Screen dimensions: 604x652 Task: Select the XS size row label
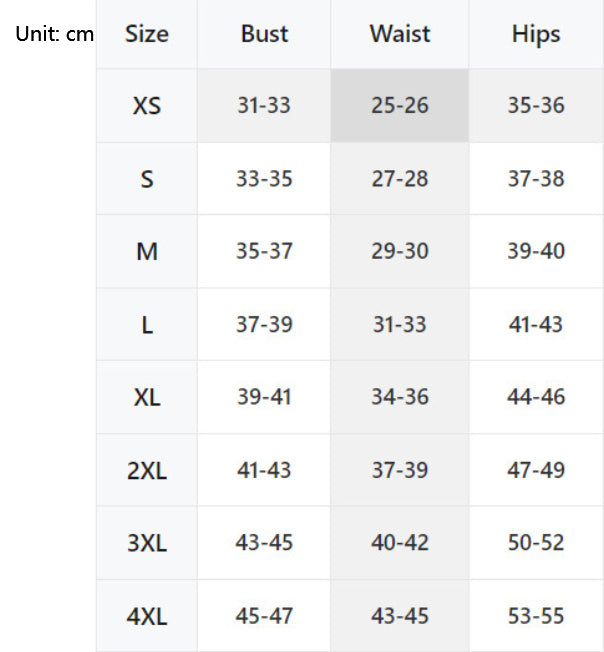146,105
